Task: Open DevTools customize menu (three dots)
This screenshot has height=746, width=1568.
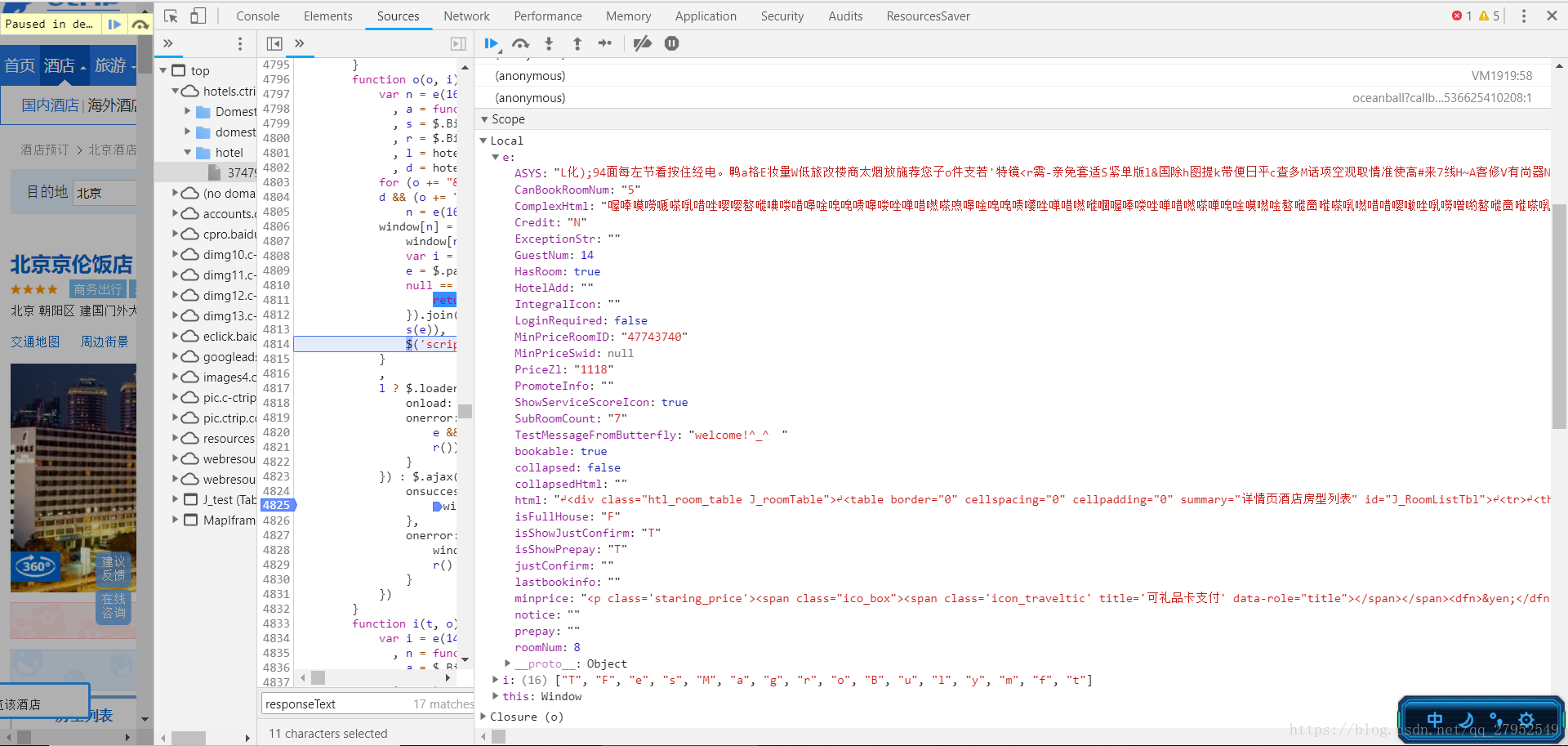Action: tap(1523, 16)
